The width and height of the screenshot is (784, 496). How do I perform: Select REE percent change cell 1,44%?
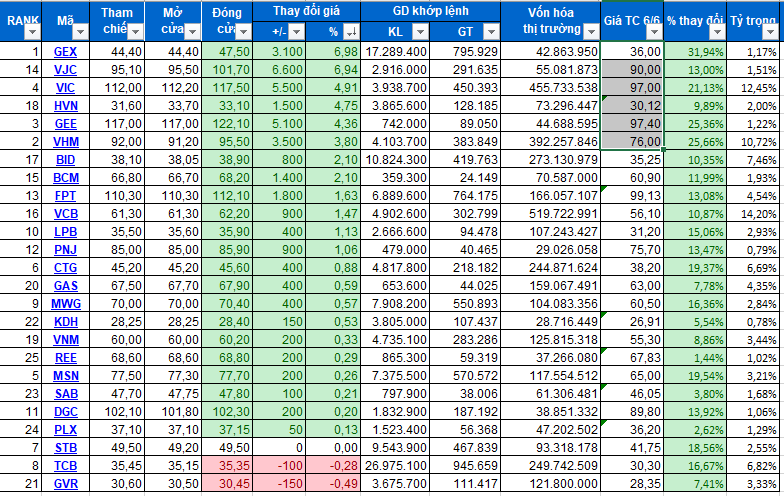[695, 358]
